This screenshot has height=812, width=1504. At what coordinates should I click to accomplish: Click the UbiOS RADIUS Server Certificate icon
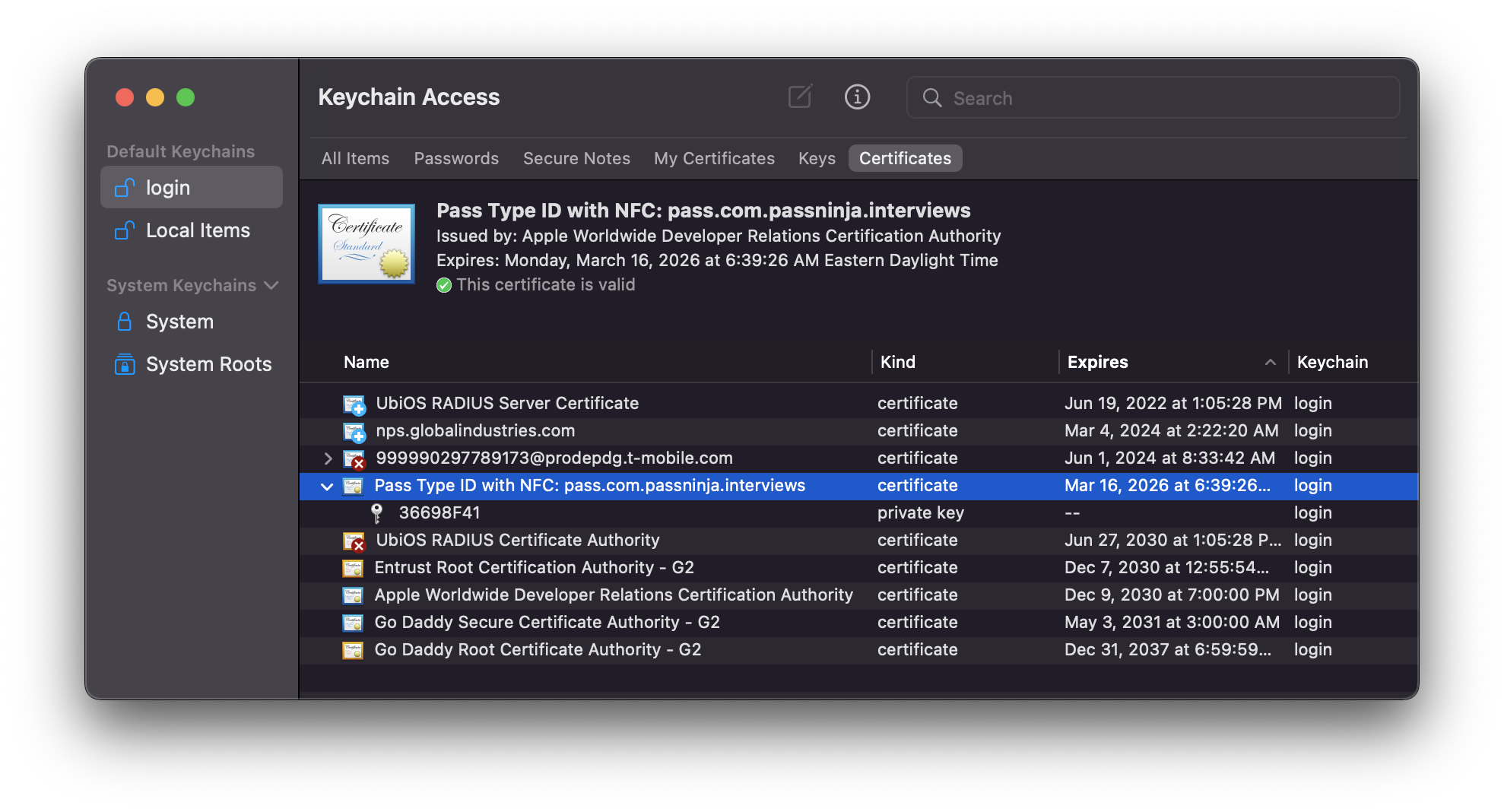(354, 404)
